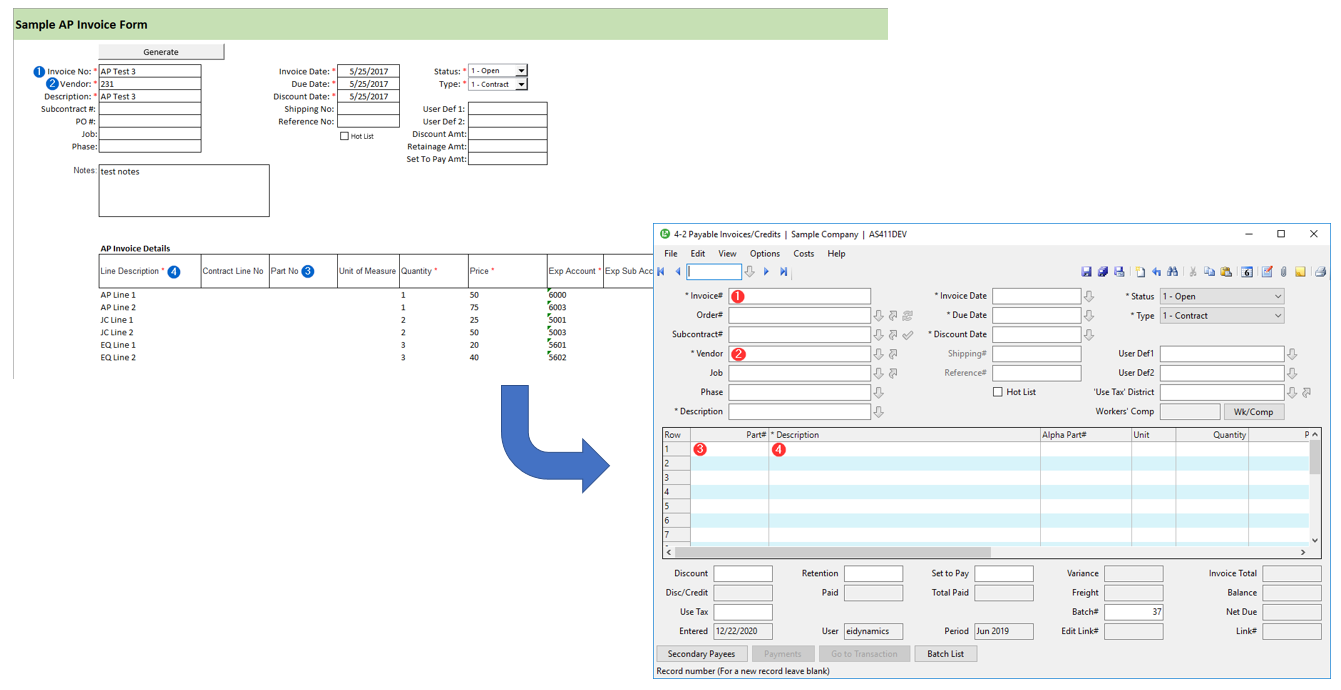Click the yellow sticky note icon

pos(1300,272)
